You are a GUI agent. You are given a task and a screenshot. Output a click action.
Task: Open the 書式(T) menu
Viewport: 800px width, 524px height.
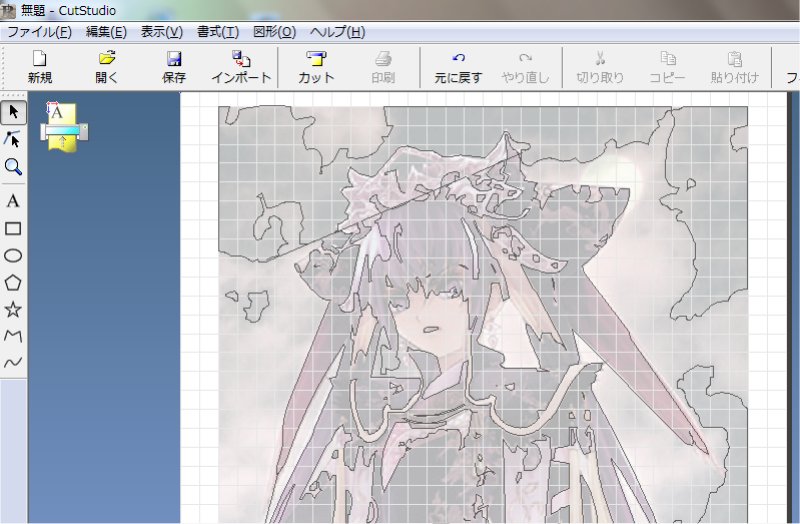point(218,32)
